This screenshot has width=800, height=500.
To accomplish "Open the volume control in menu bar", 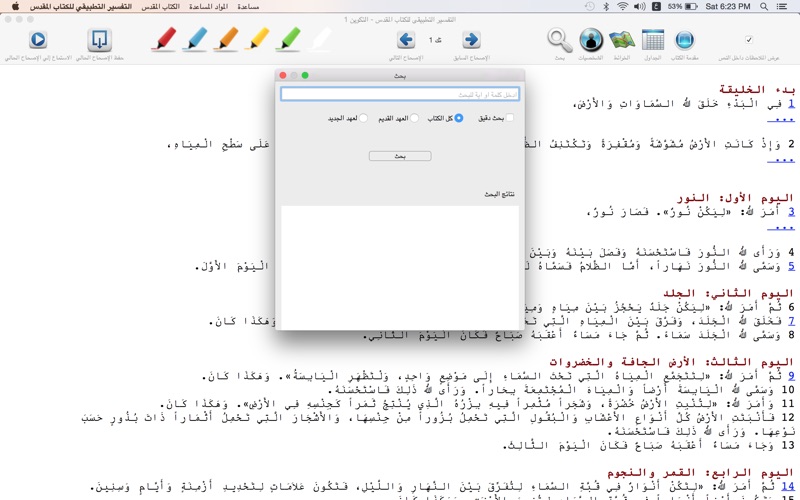I will (x=639, y=6).
